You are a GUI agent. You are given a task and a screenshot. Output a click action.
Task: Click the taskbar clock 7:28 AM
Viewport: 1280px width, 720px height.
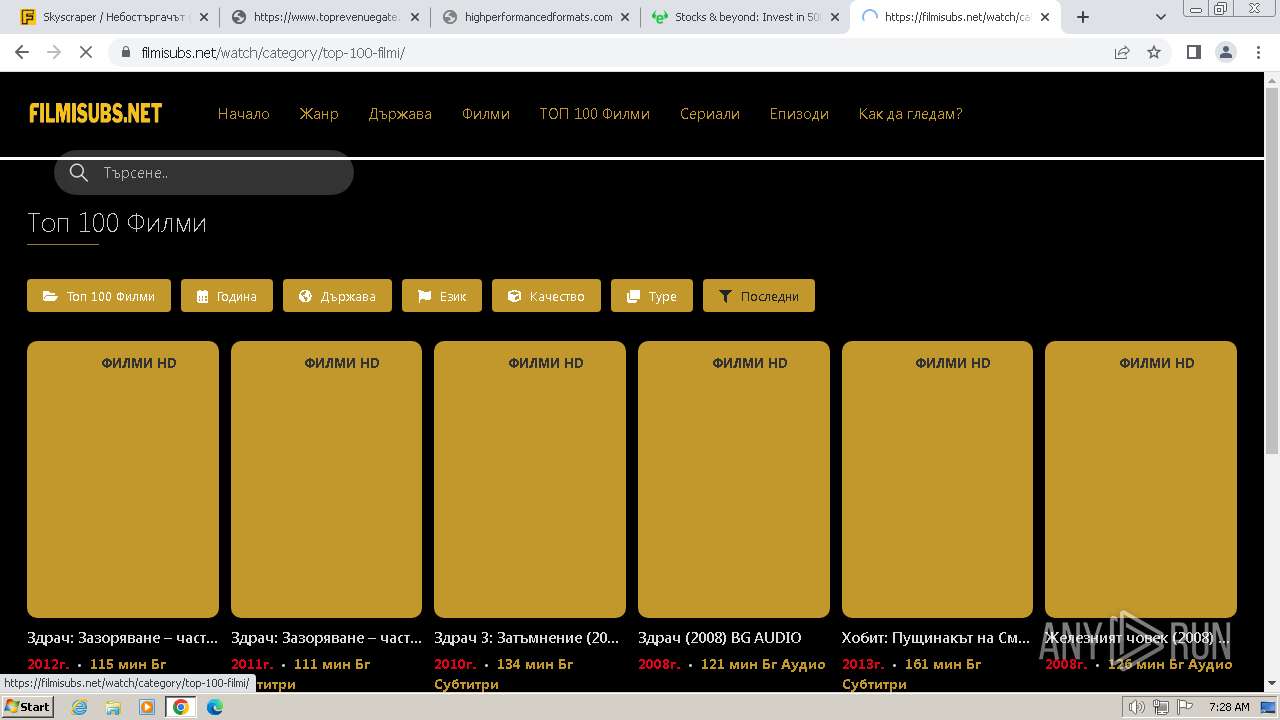1229,707
